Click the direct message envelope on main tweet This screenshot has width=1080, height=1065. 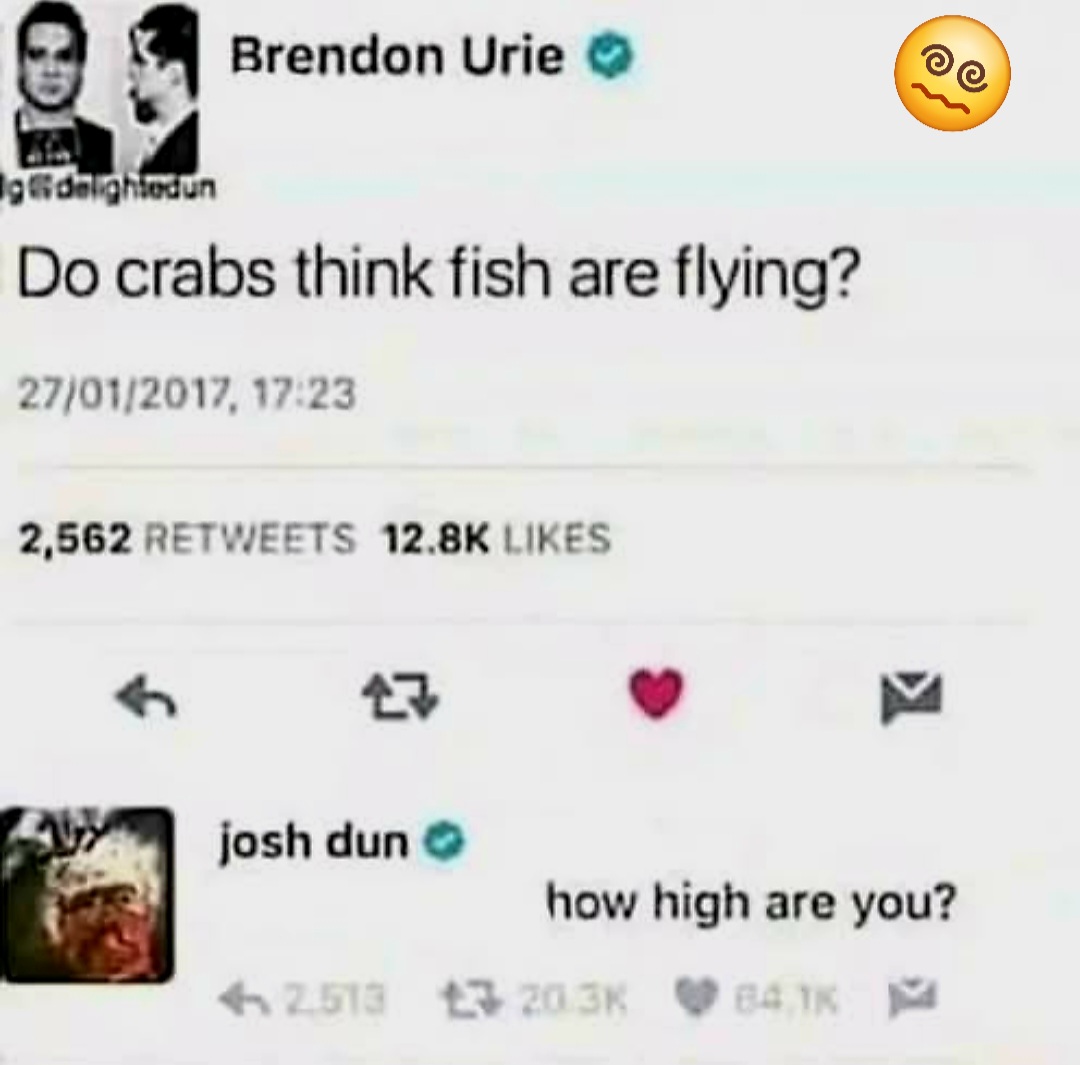(x=911, y=698)
